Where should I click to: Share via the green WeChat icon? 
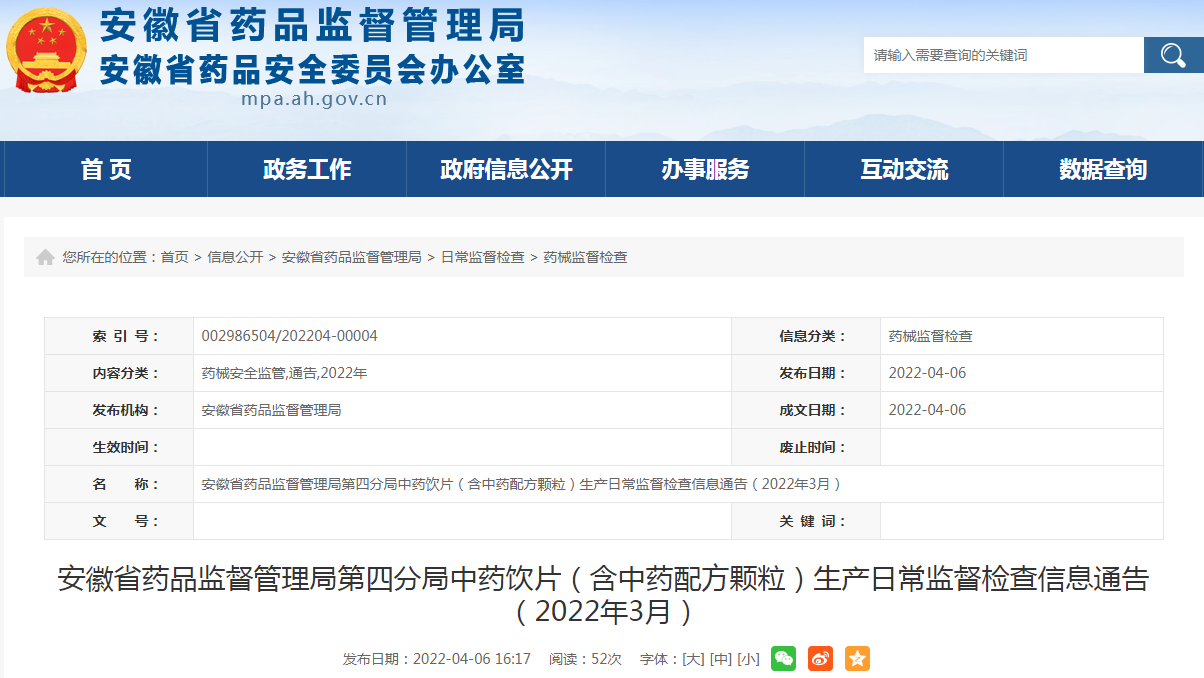tap(783, 658)
